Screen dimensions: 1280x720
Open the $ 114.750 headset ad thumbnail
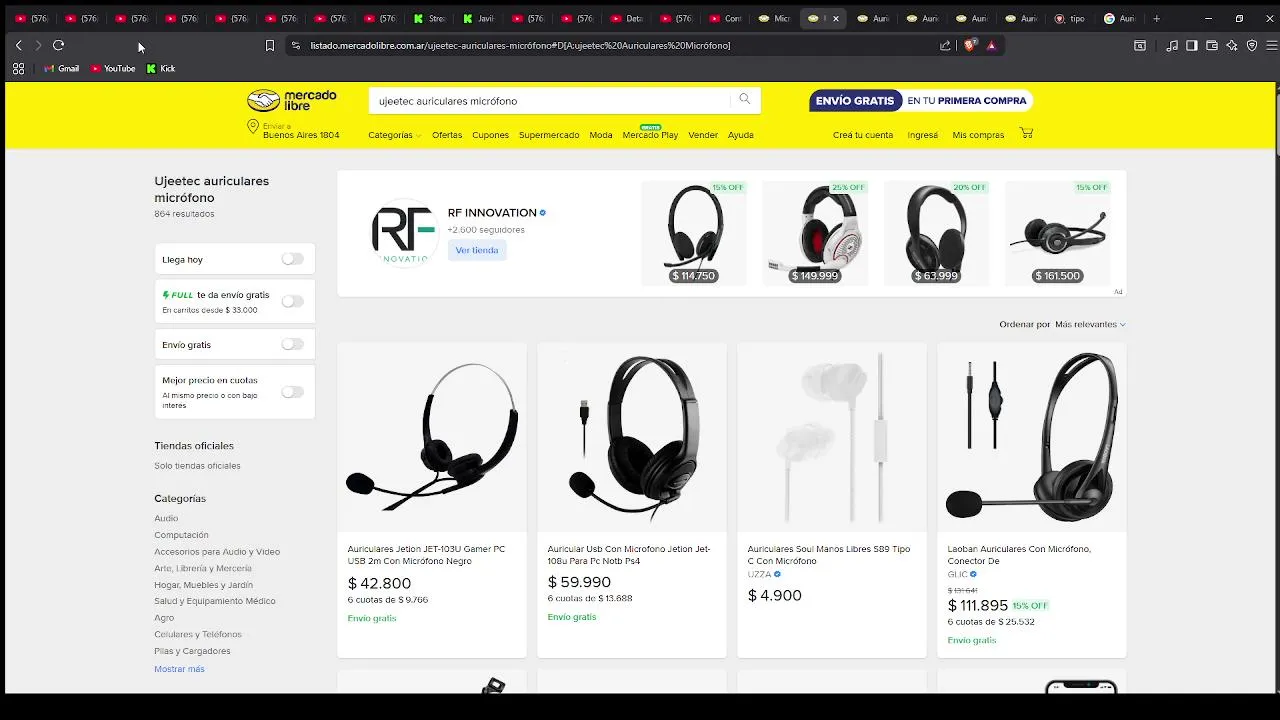693,233
